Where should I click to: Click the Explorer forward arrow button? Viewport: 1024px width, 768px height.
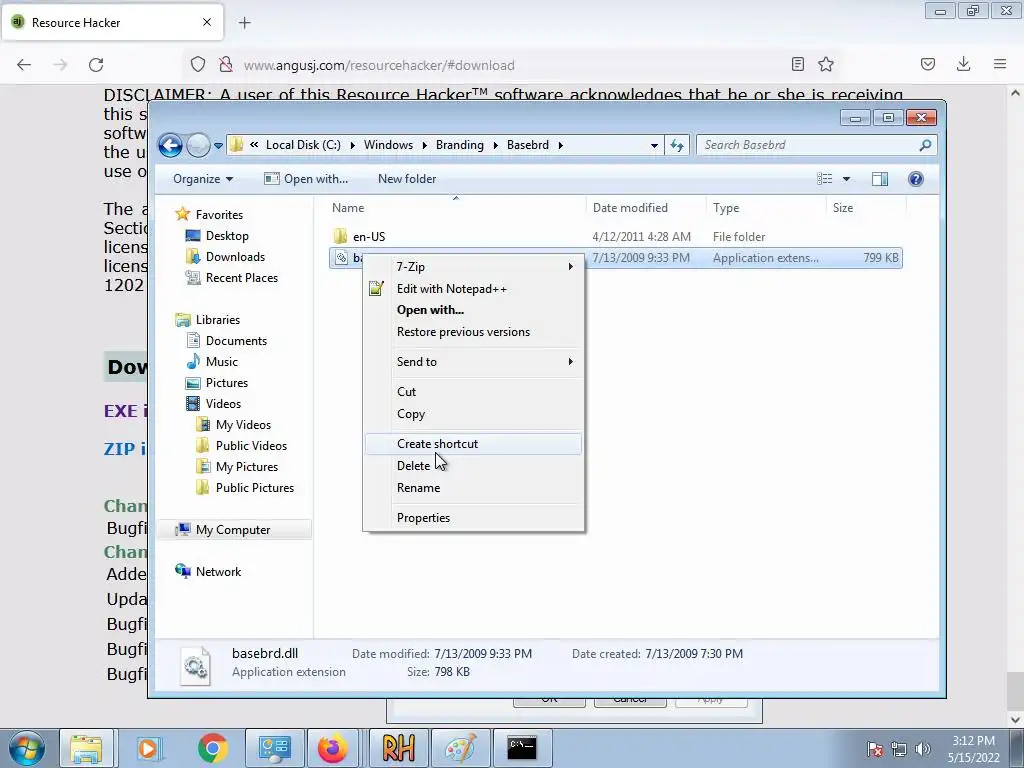[x=198, y=145]
